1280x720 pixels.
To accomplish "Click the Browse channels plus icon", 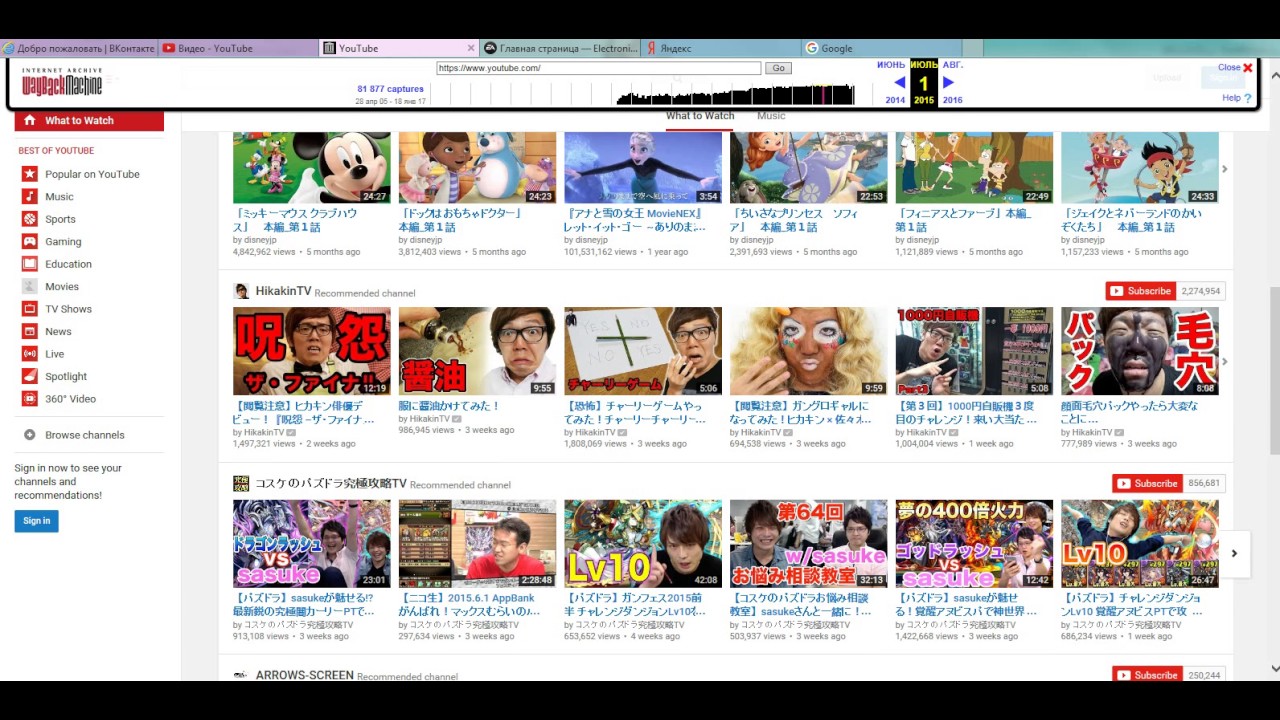I will (x=30, y=435).
